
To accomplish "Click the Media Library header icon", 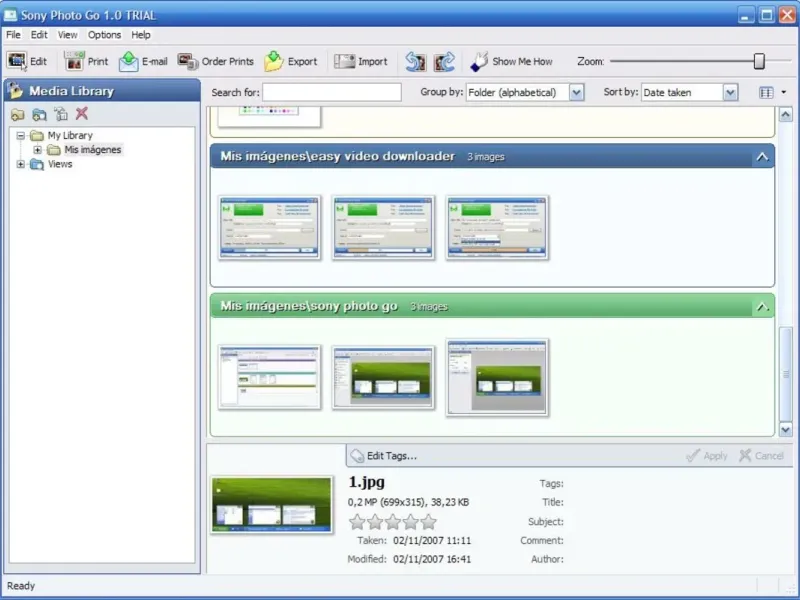I will 15,90.
